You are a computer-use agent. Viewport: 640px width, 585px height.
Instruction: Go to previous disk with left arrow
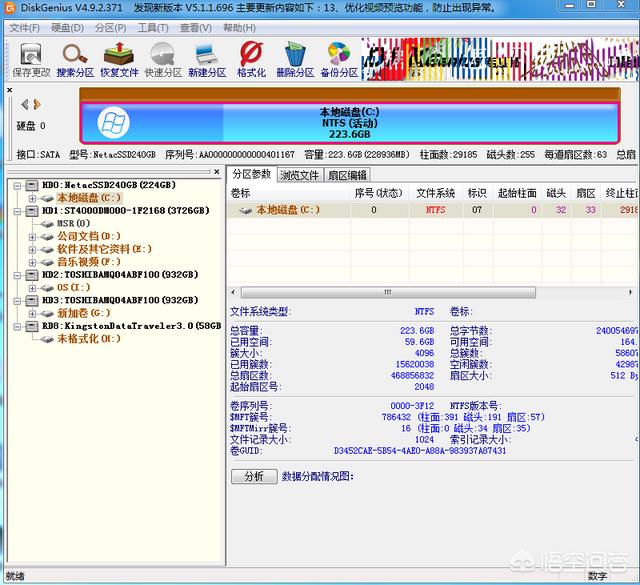[25, 105]
